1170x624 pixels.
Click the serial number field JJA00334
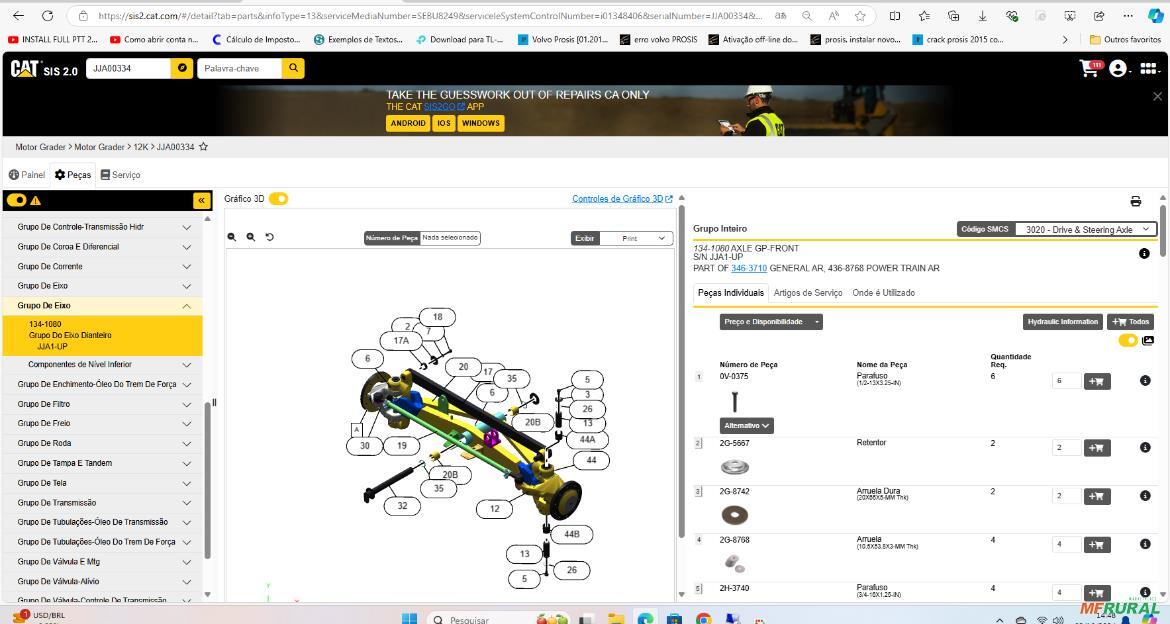[128, 68]
